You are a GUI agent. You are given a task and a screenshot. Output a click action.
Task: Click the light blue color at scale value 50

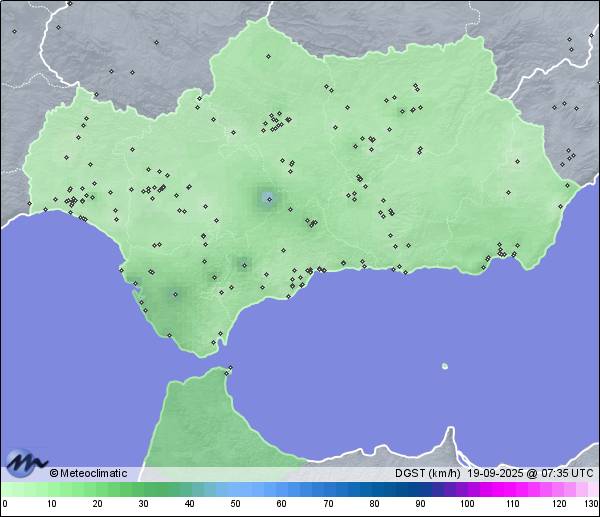235,489
